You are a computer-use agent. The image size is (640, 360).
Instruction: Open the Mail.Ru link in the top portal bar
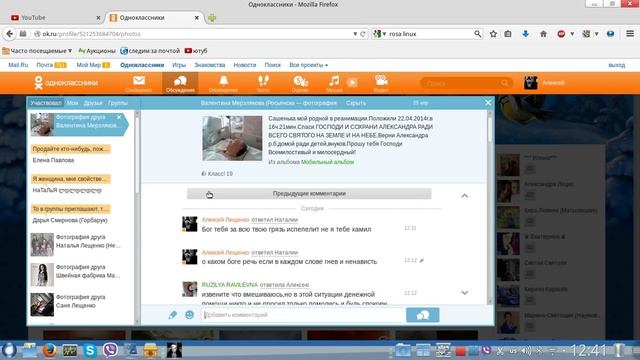pos(18,65)
